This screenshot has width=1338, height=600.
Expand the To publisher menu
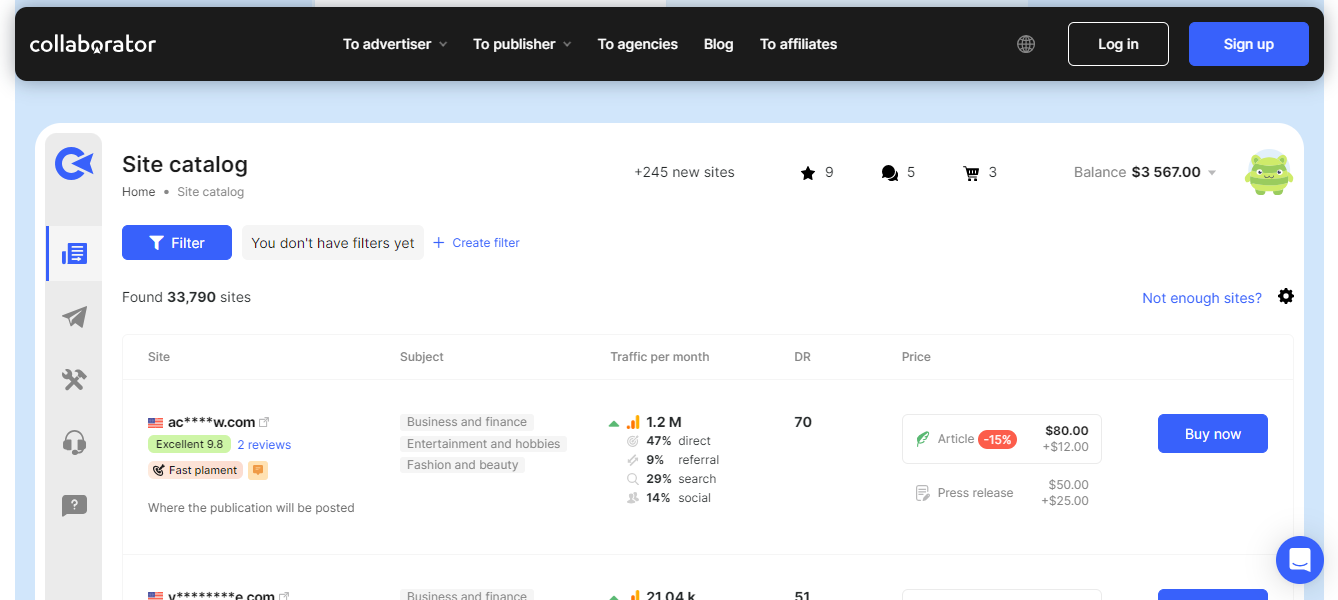click(522, 44)
